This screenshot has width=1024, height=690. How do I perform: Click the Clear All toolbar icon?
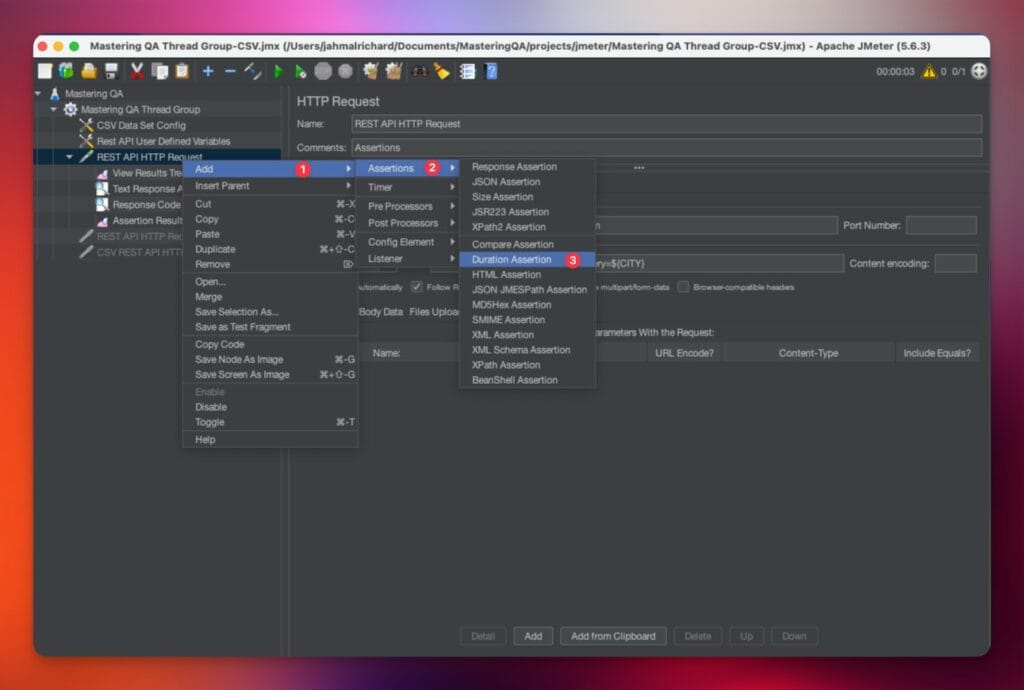click(394, 71)
